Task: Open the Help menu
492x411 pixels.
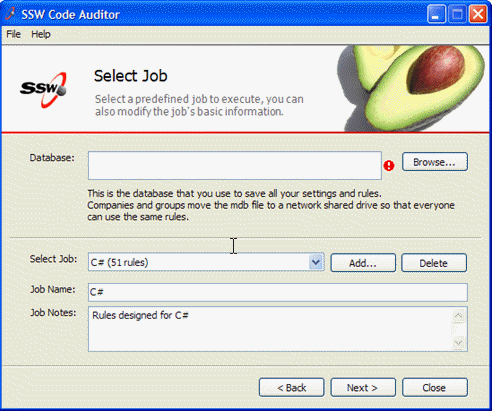Action: (x=41, y=34)
